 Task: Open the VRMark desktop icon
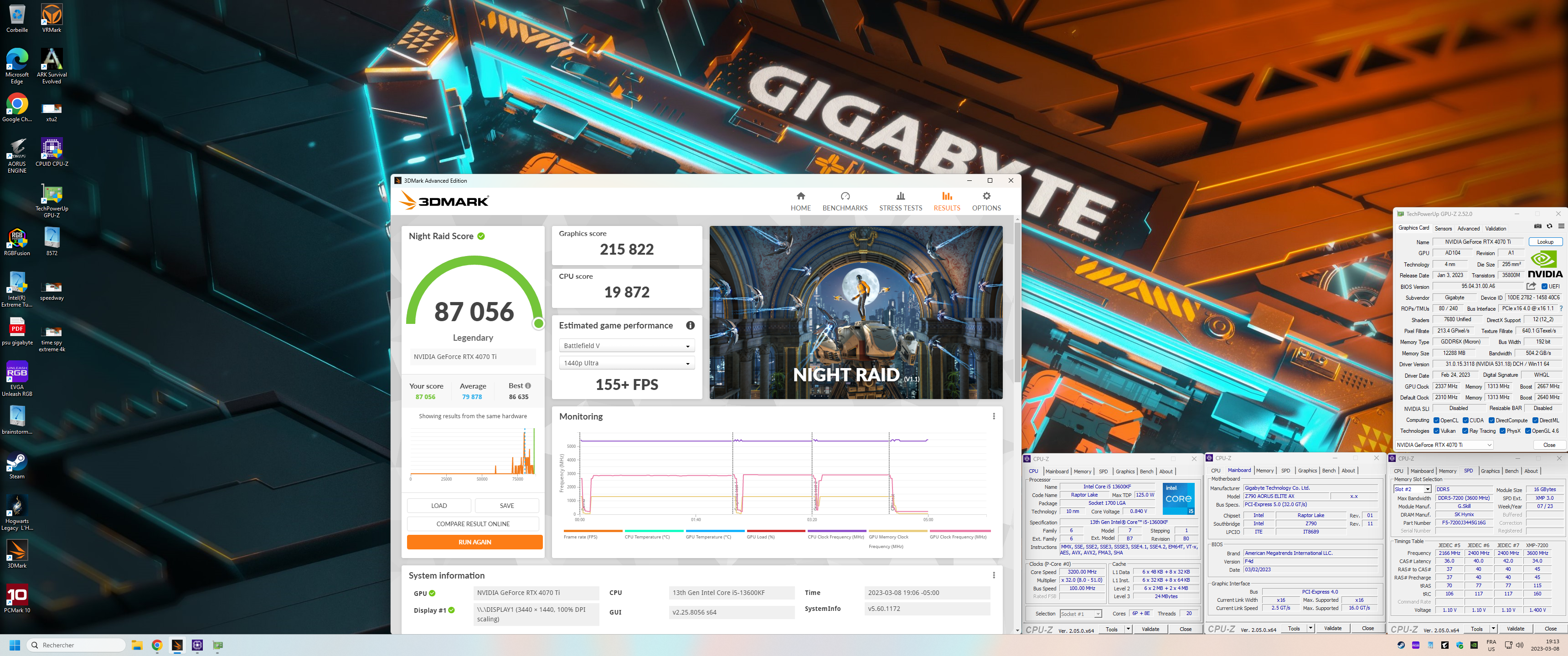52,18
